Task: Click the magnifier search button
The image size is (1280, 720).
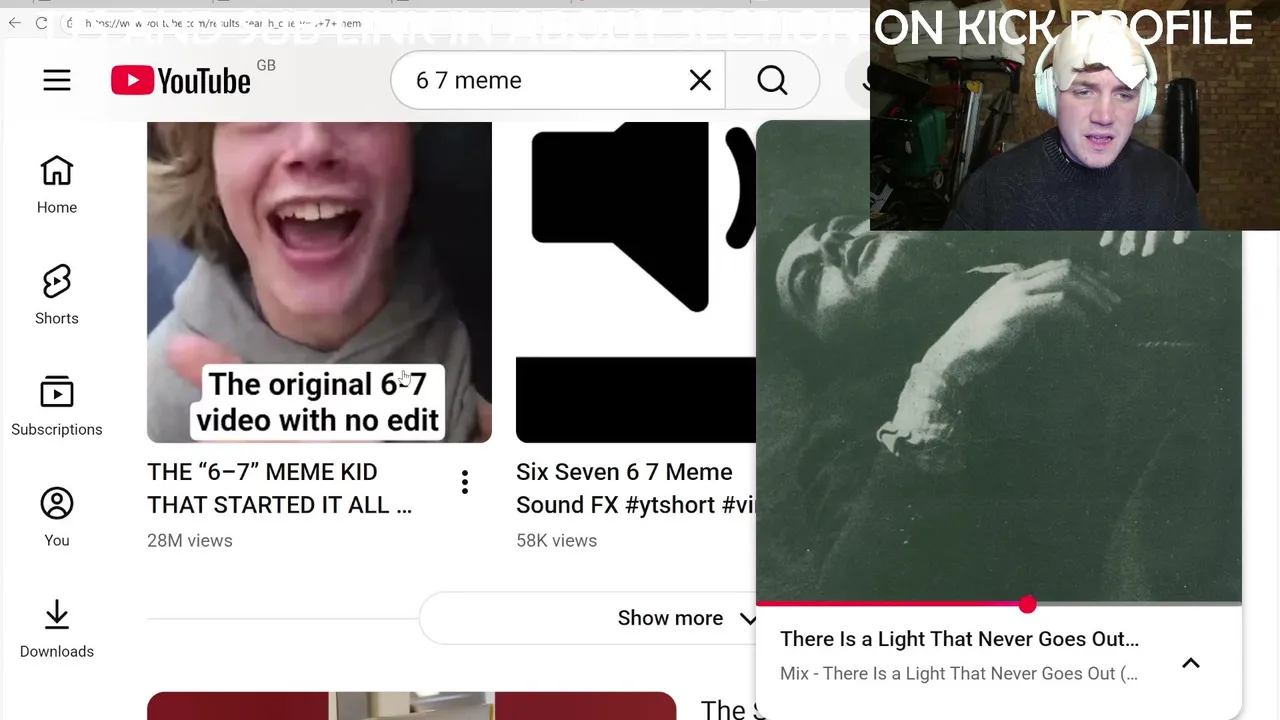Action: (772, 80)
